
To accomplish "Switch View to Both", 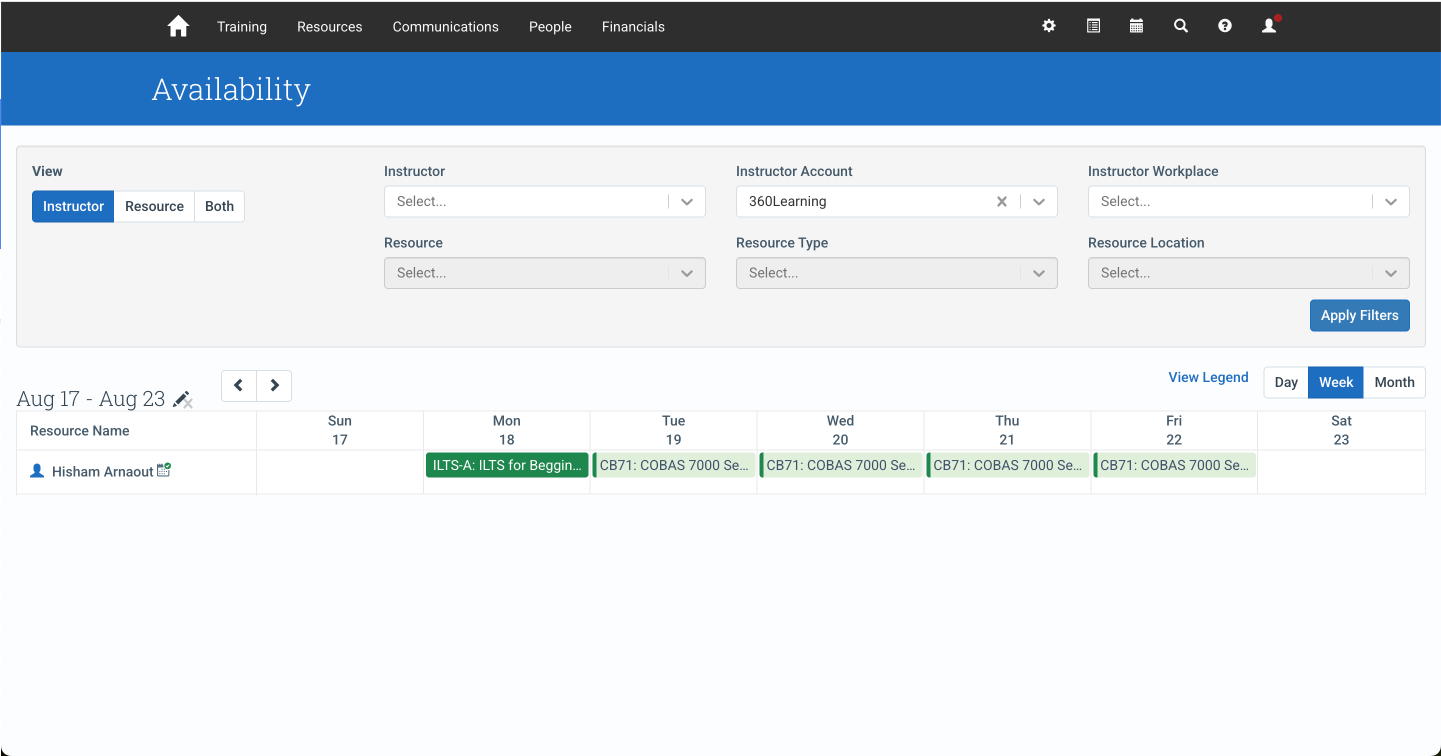I will pyautogui.click(x=219, y=206).
